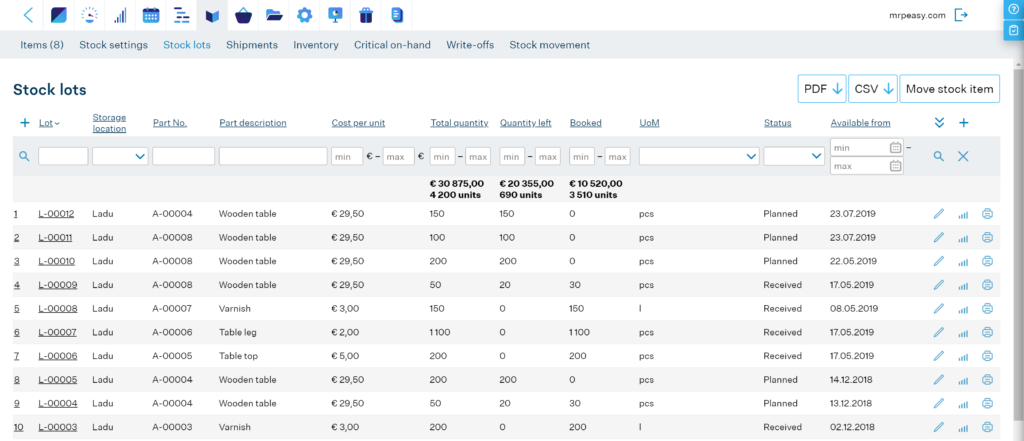
Task: Click the logout arrow icon next to mrpeasy.com
Action: click(961, 15)
